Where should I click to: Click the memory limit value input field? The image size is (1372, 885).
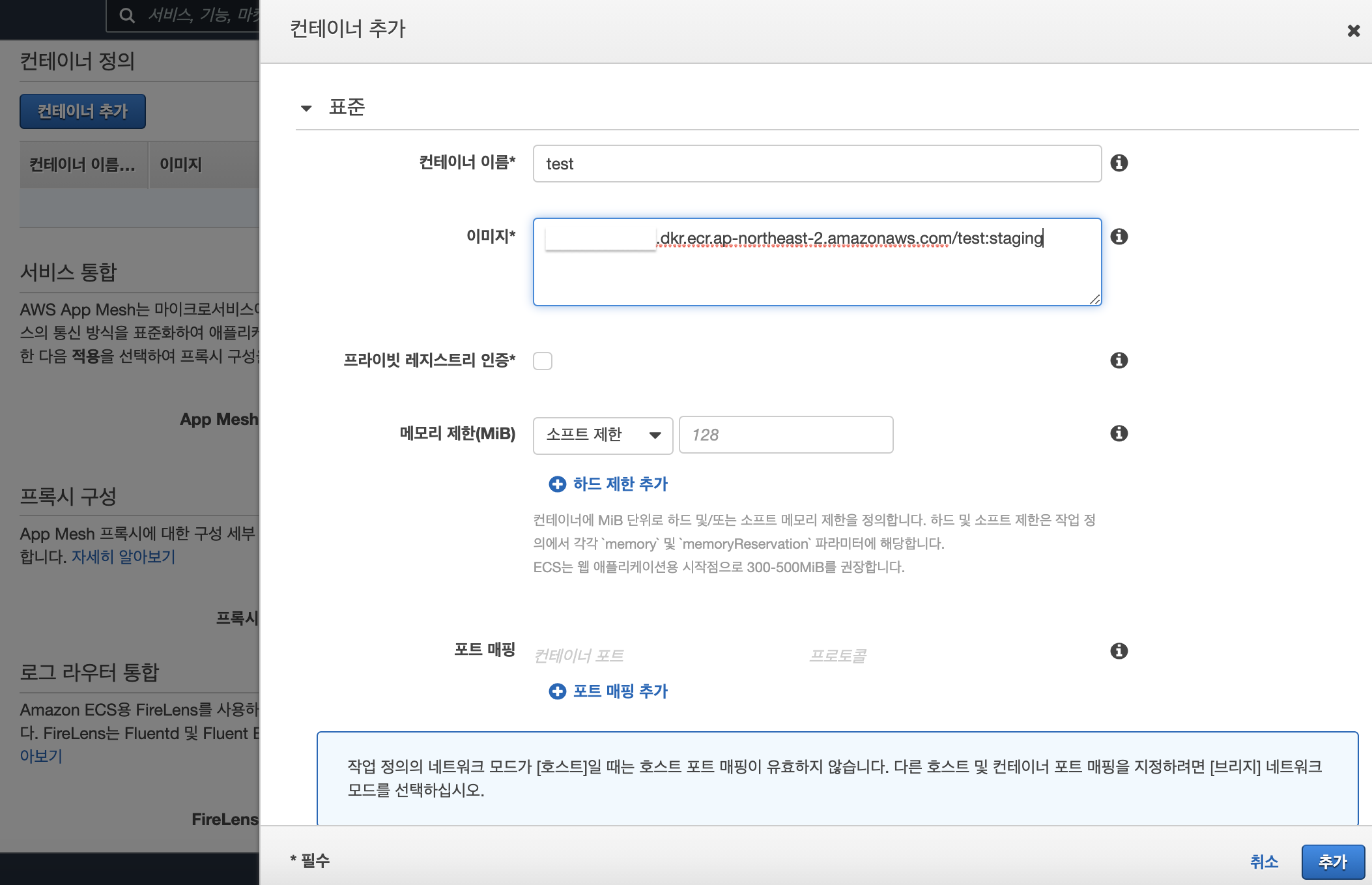tap(785, 435)
